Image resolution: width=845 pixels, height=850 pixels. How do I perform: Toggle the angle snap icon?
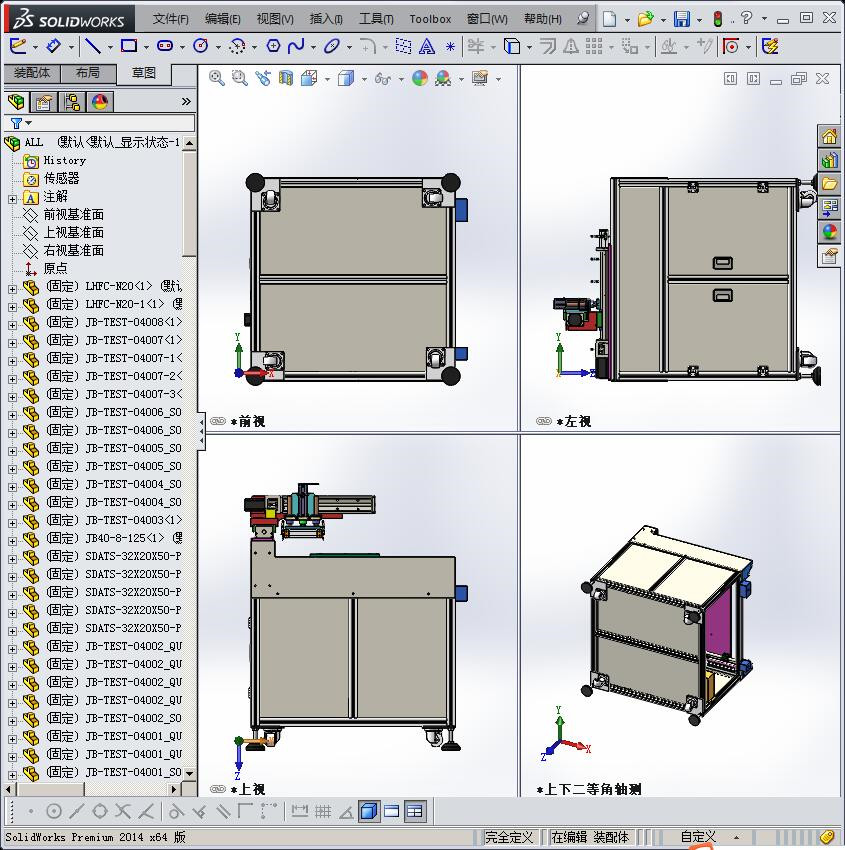346,812
